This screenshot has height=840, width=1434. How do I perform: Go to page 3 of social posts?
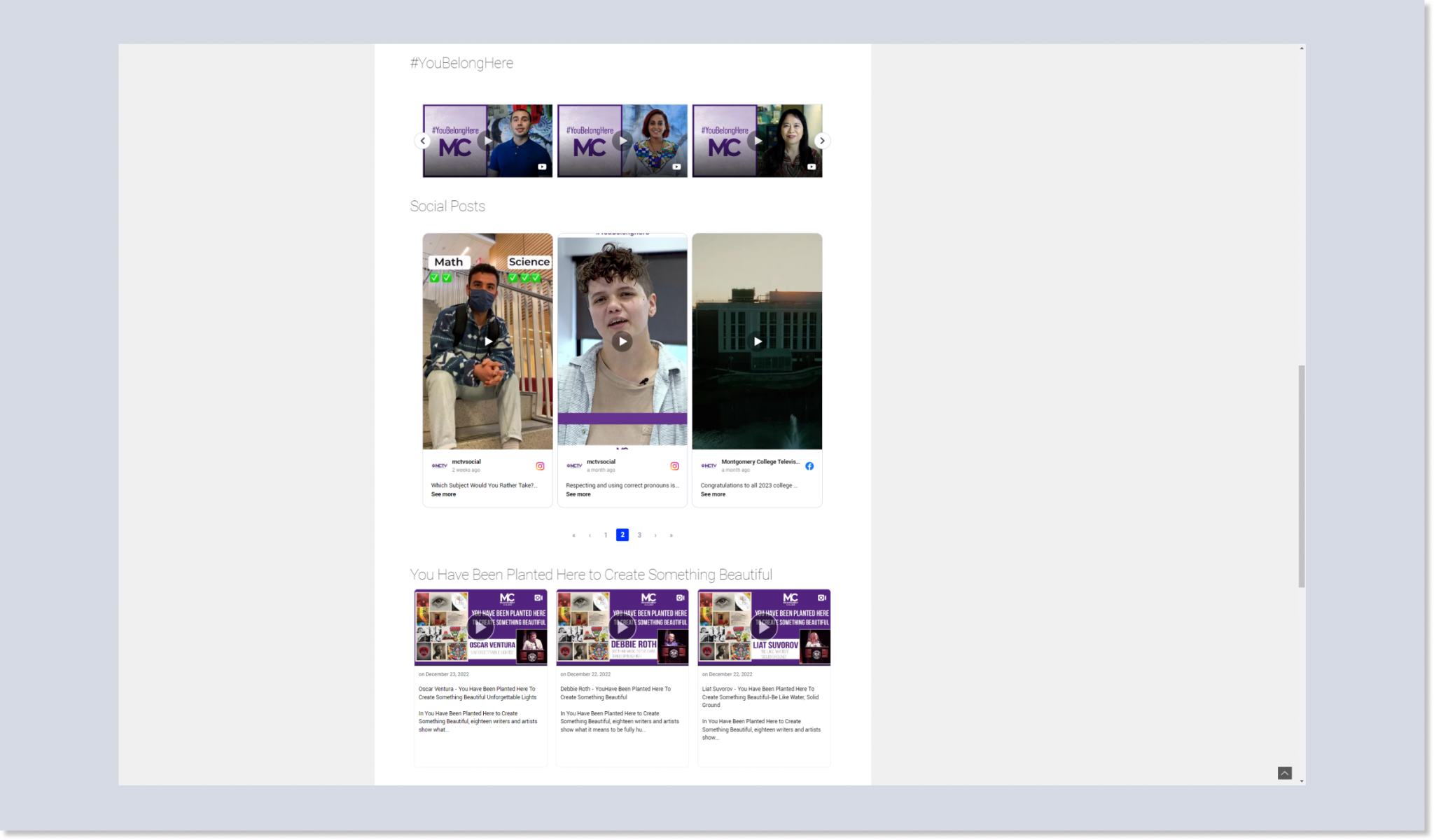639,535
